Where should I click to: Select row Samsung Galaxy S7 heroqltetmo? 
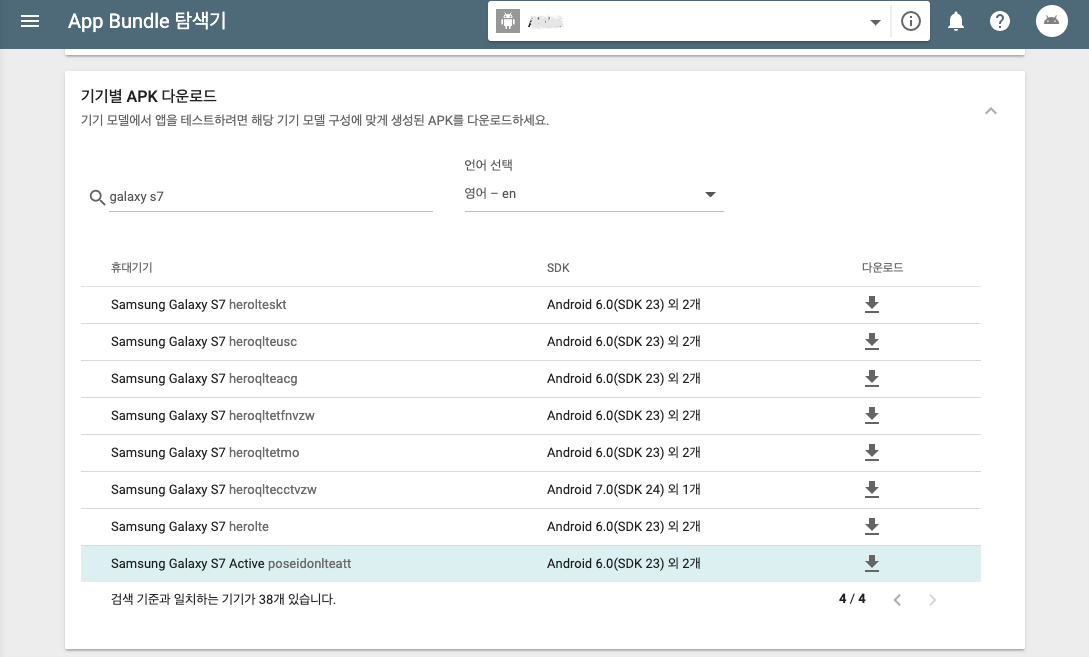pyautogui.click(x=531, y=453)
